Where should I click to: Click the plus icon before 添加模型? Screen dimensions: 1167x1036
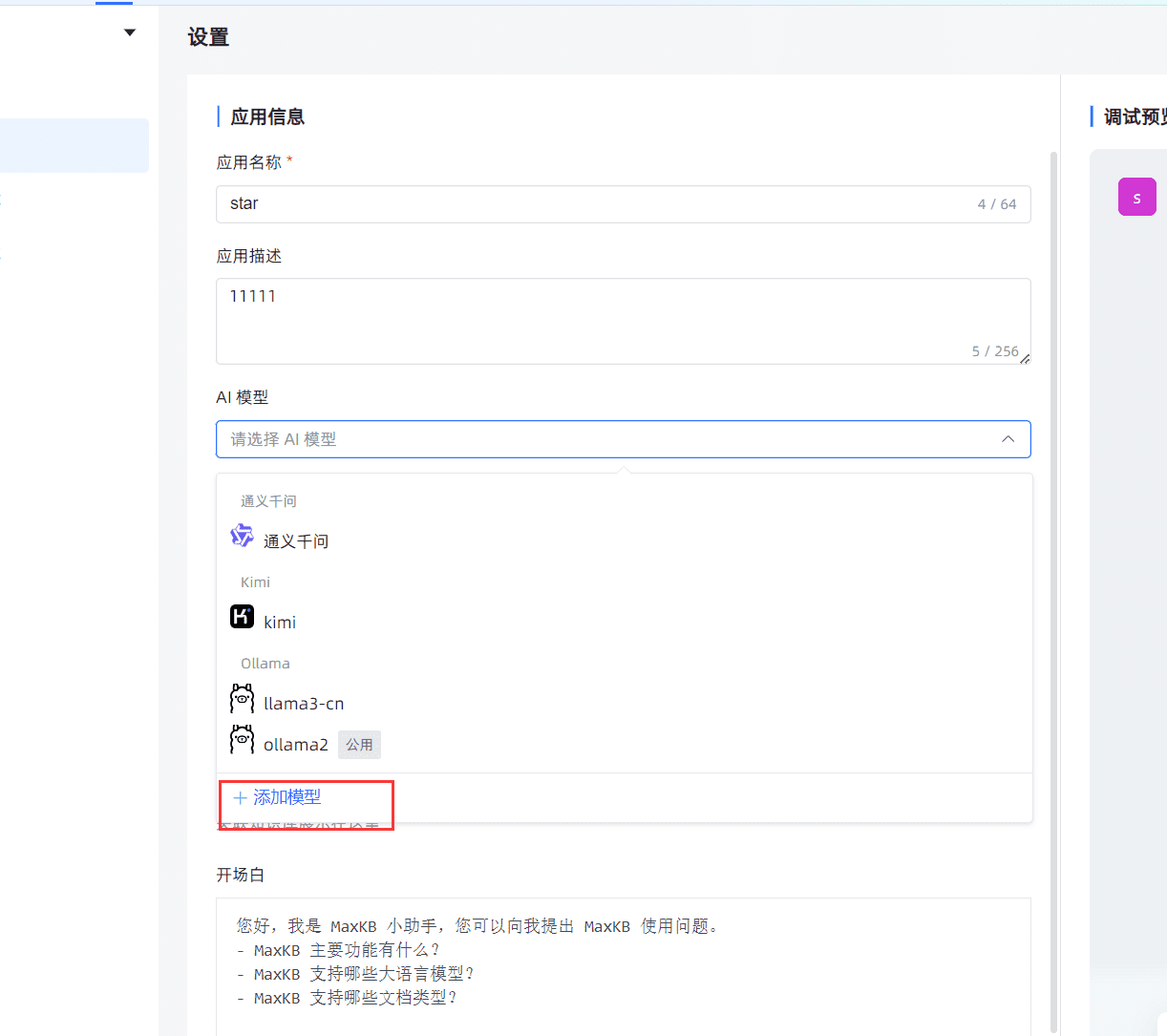[240, 797]
